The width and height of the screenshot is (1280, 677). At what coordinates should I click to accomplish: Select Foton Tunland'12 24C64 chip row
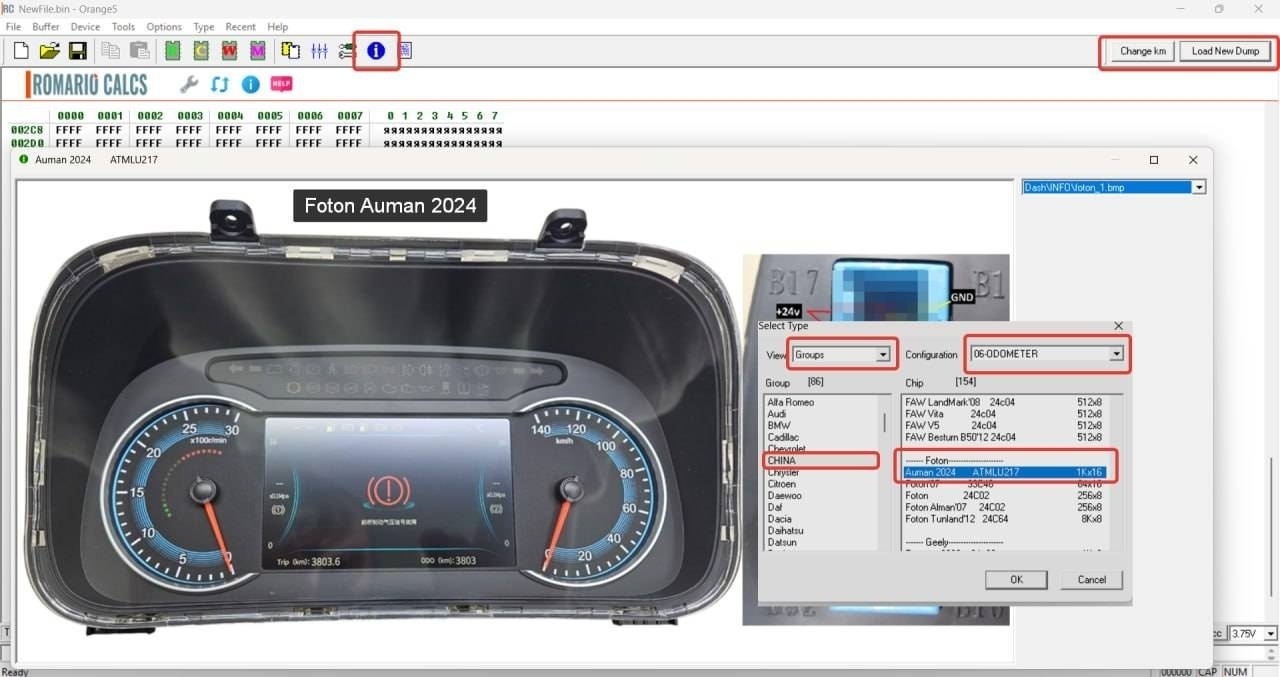point(1004,519)
